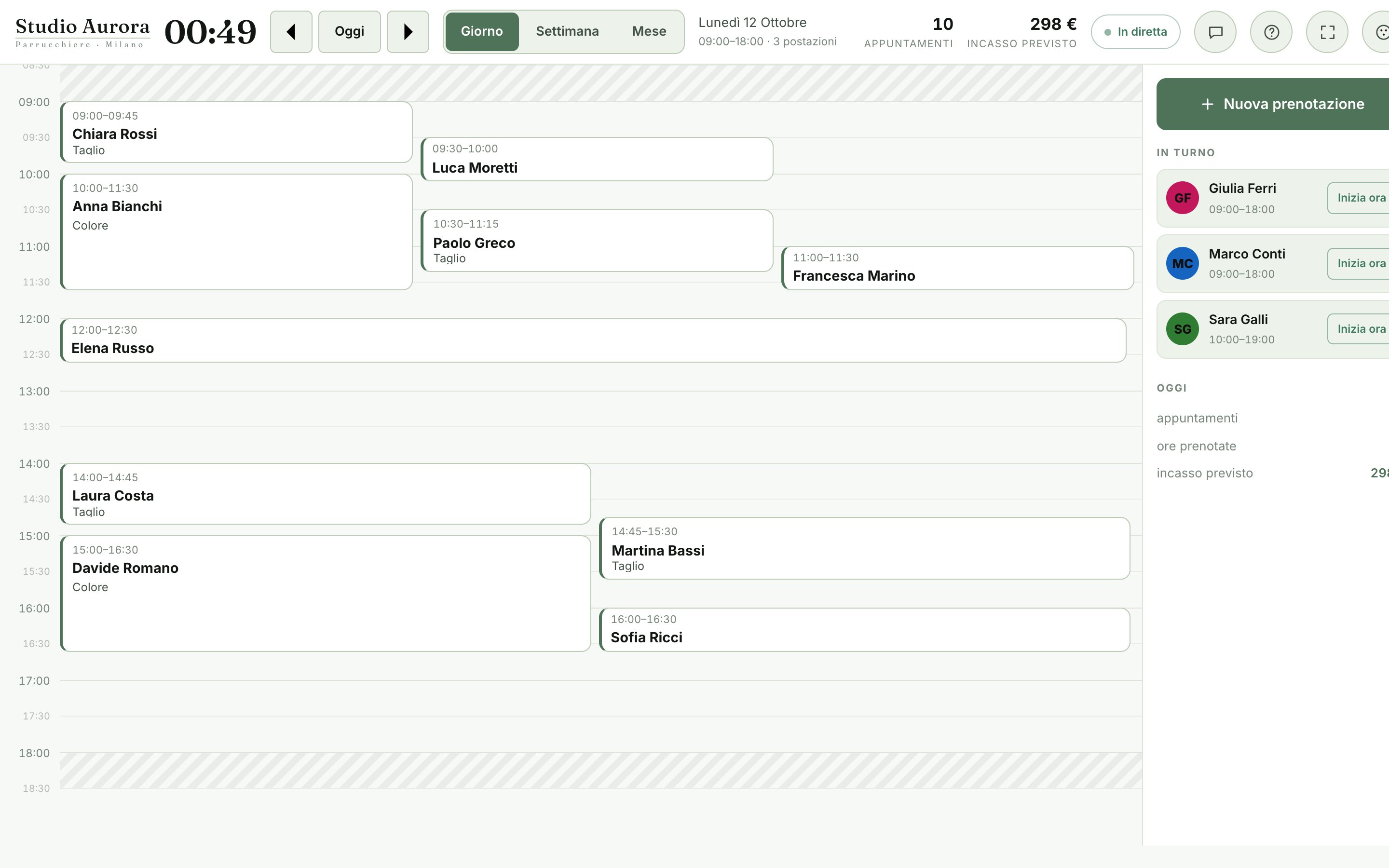Toggle the In diretta live indicator
The image size is (1389, 868).
(x=1135, y=31)
